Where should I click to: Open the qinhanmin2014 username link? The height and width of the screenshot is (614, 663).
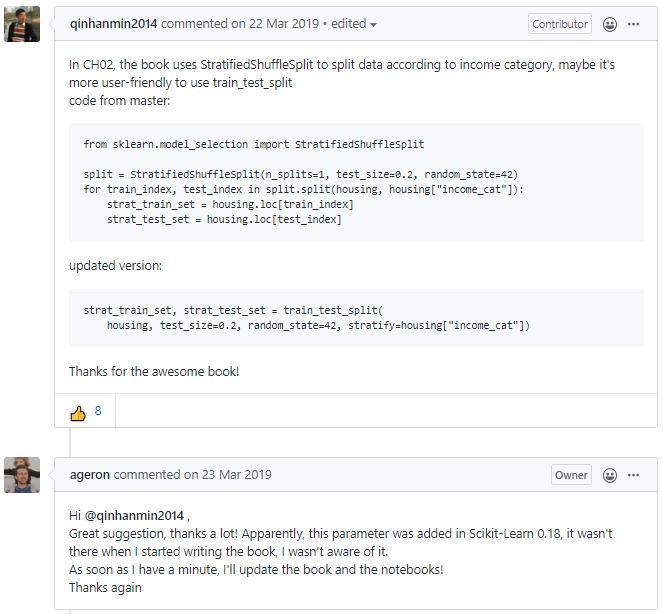113,24
